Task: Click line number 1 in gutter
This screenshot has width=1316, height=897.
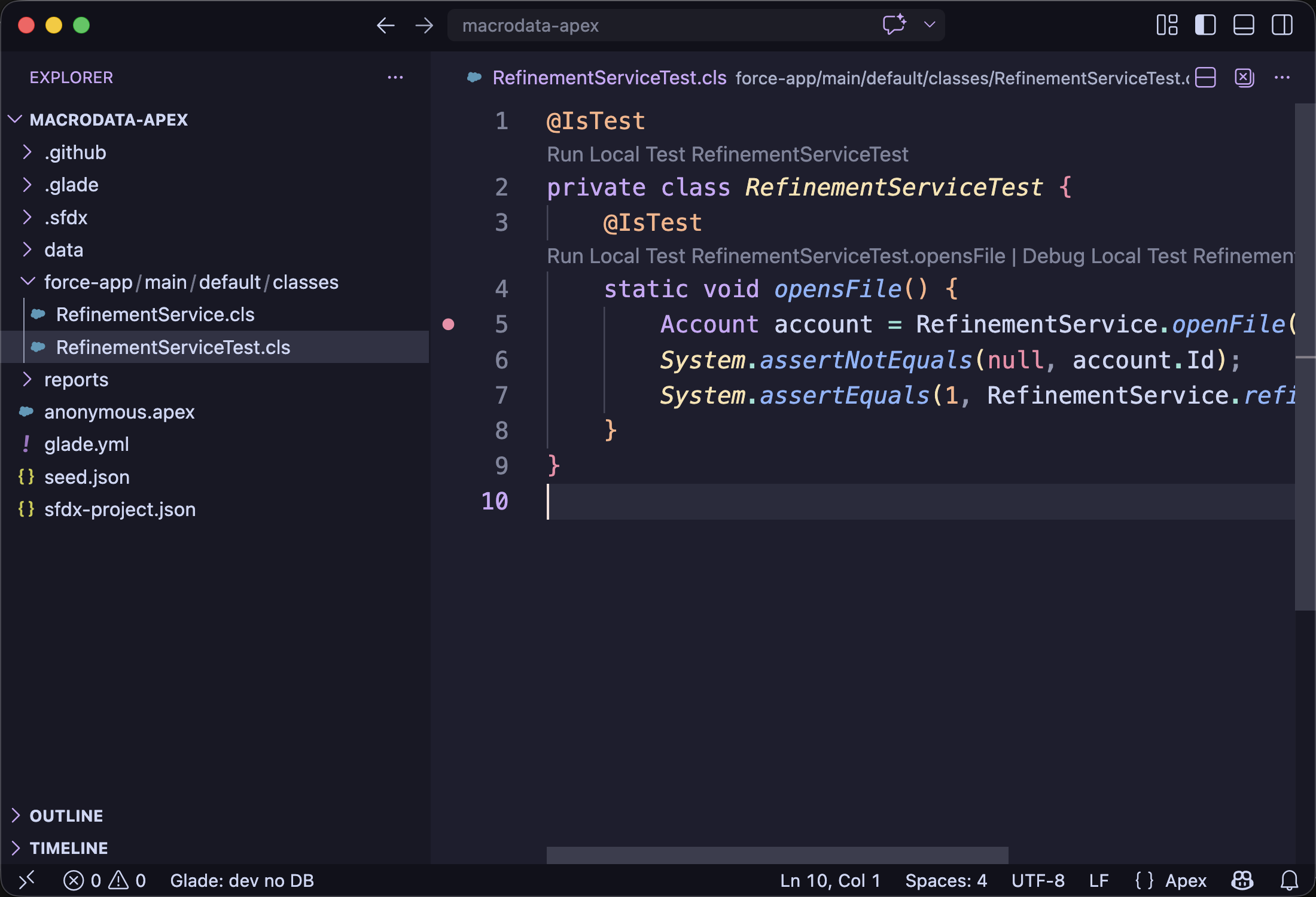Action: pos(501,121)
